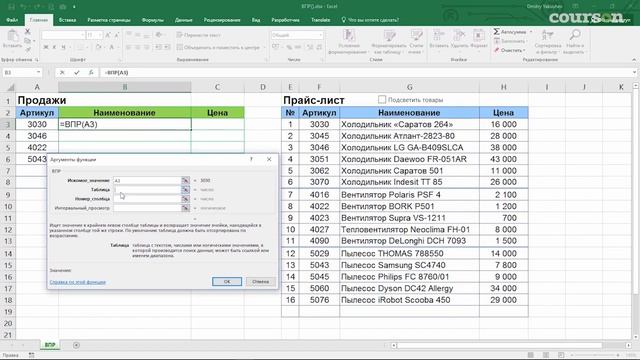This screenshot has height=360, width=640.
Task: Click the increase font size icon
Action: (108, 36)
